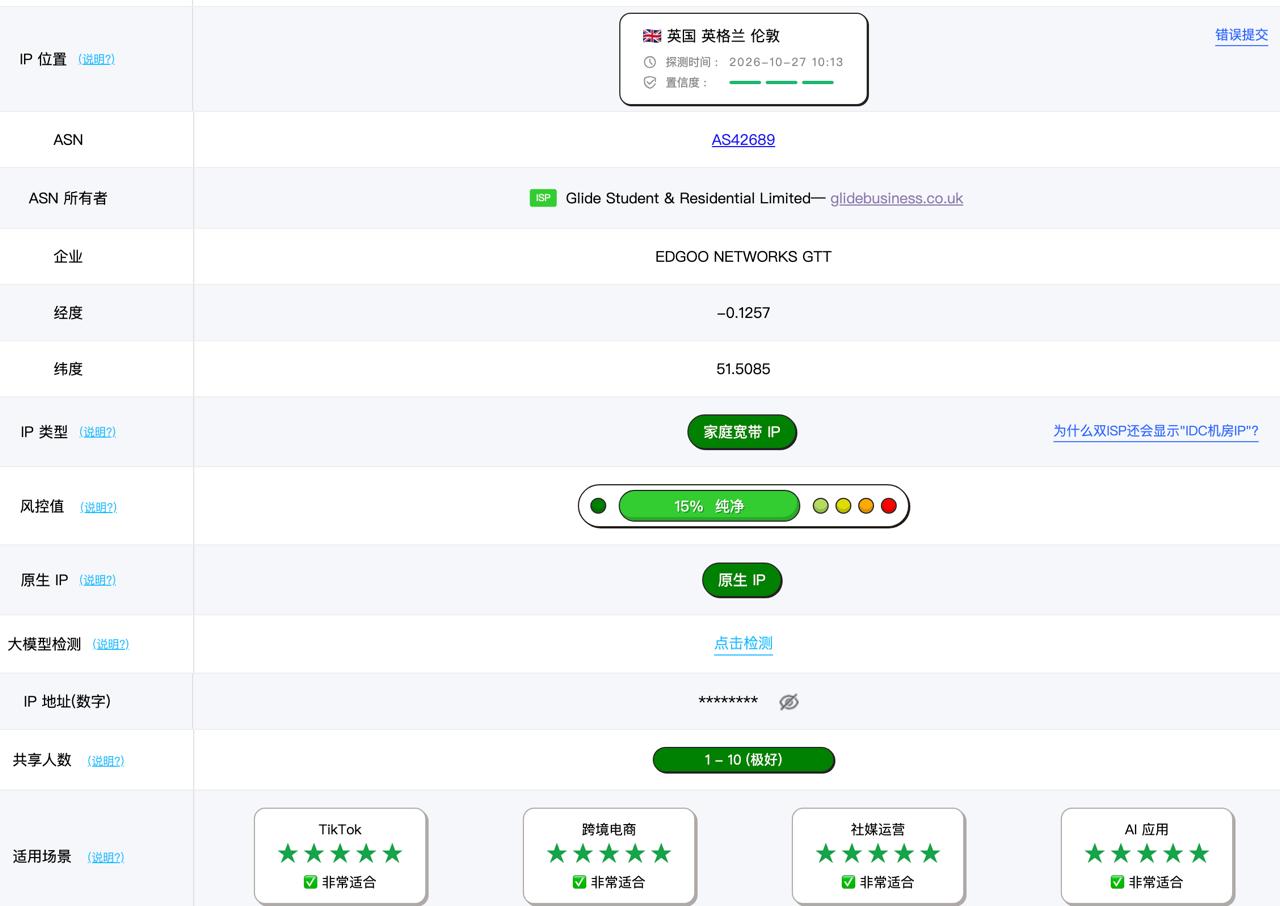
Task: Visit the glidebusiness.co.uk link
Action: tap(897, 198)
